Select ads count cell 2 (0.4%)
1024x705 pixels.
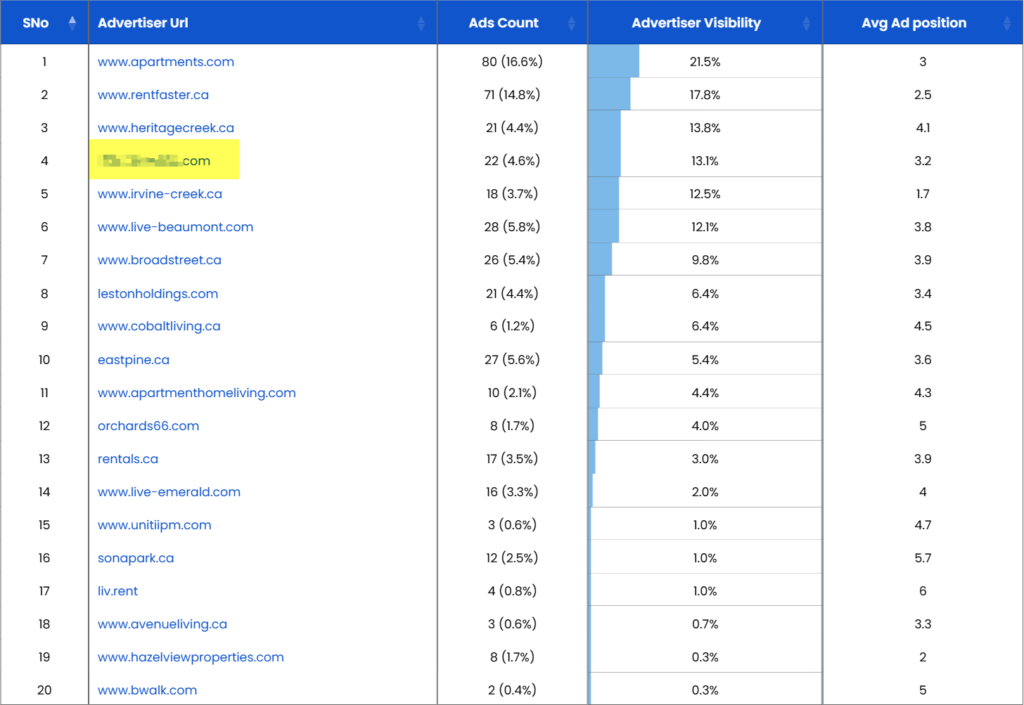coord(512,690)
